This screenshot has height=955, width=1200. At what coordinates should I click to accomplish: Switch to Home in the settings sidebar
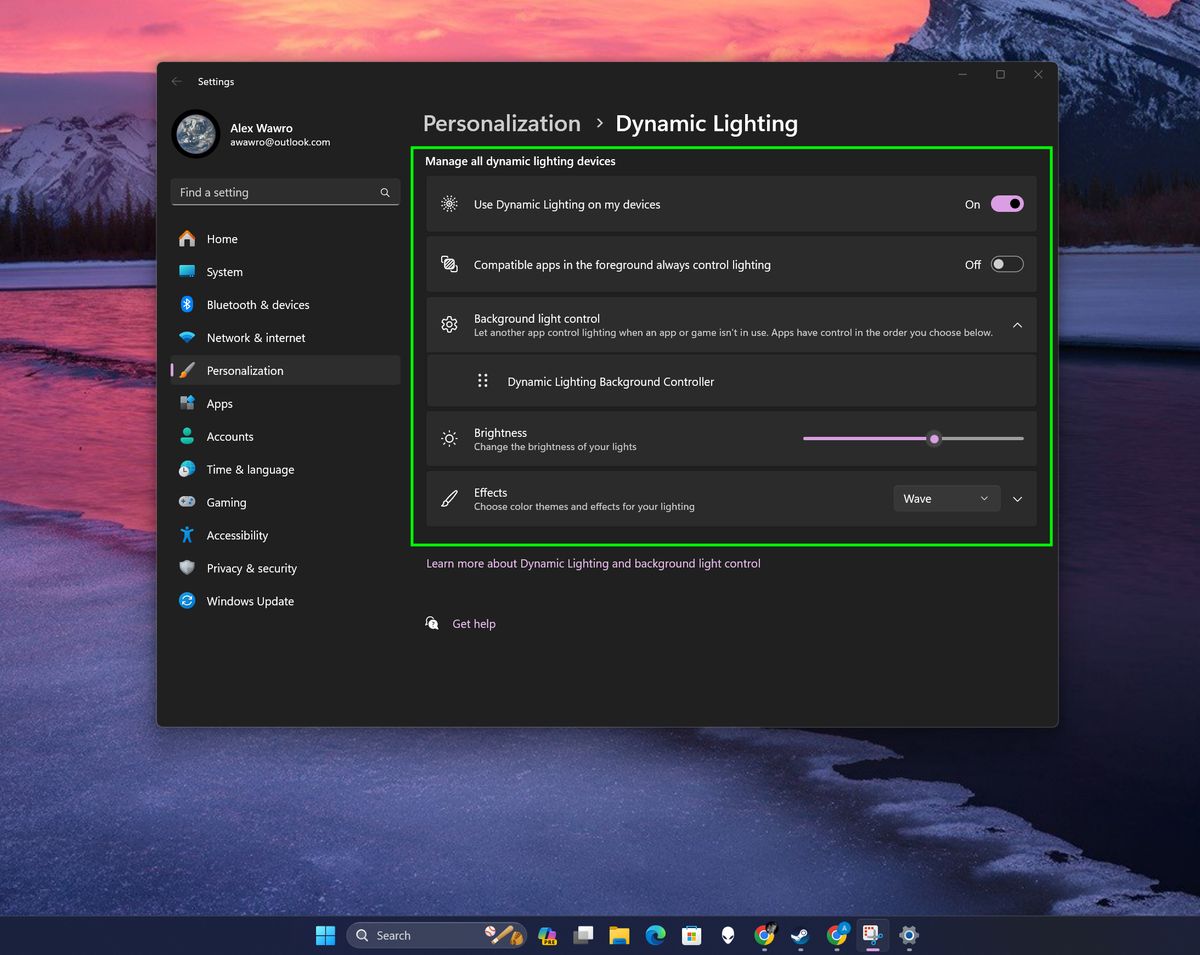click(221, 238)
